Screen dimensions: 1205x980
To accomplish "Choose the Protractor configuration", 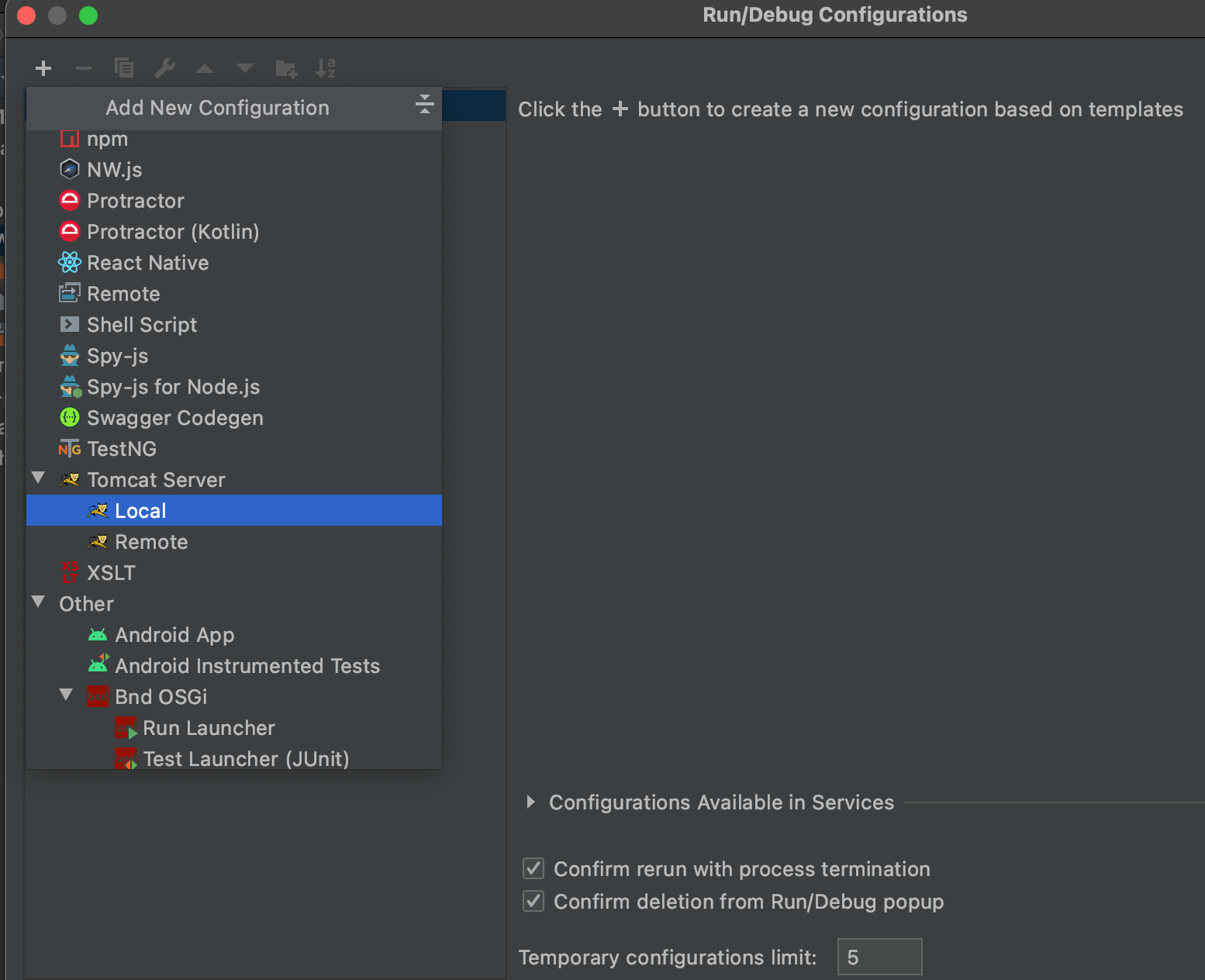I will tap(234, 200).
